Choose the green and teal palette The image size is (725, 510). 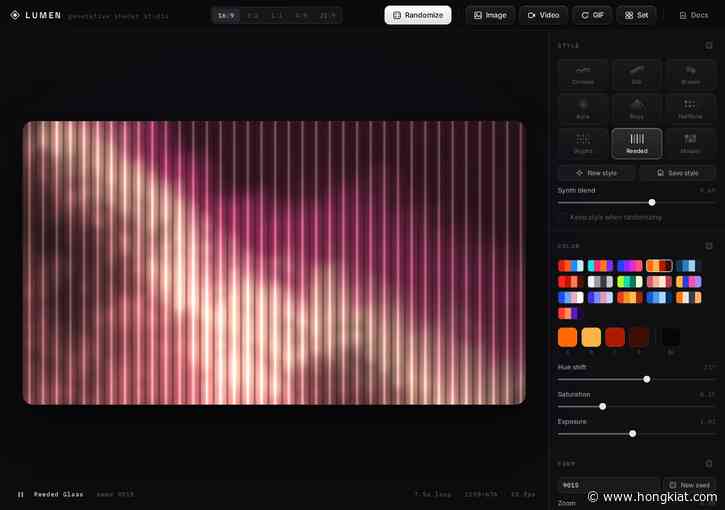tap(630, 282)
